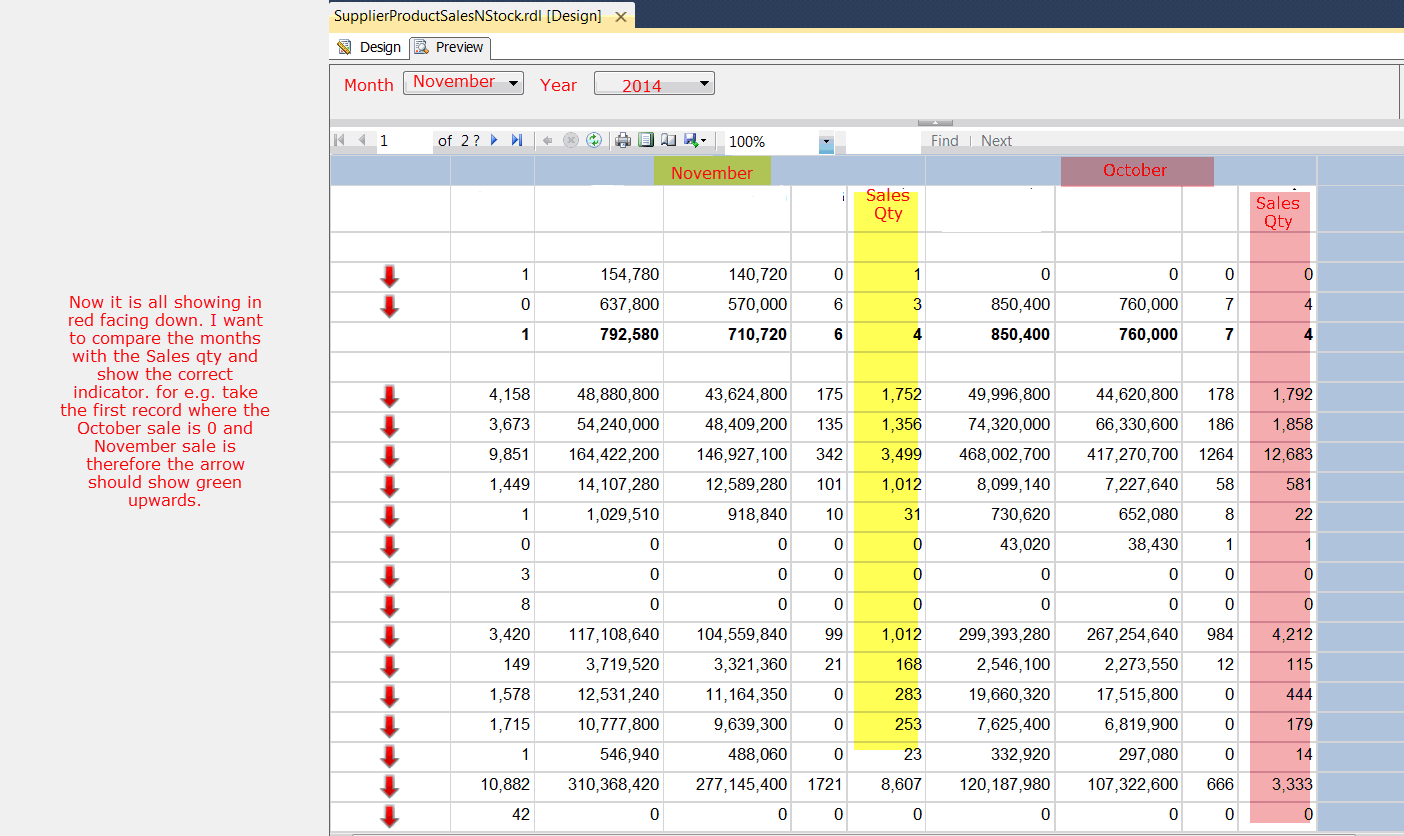
Task: Click the Find button
Action: [945, 141]
